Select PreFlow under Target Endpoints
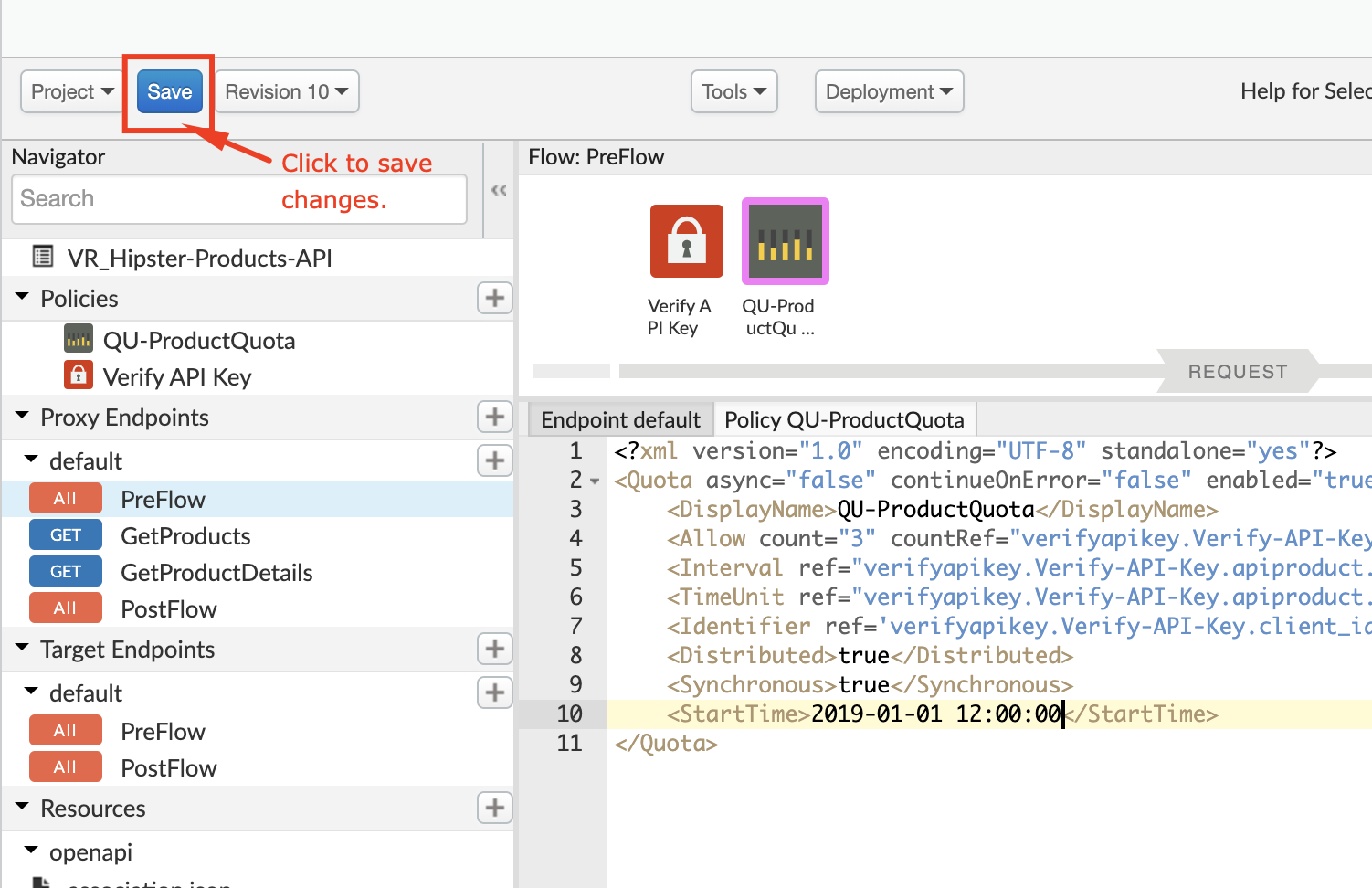The height and width of the screenshot is (888, 1372). pyautogui.click(x=164, y=732)
